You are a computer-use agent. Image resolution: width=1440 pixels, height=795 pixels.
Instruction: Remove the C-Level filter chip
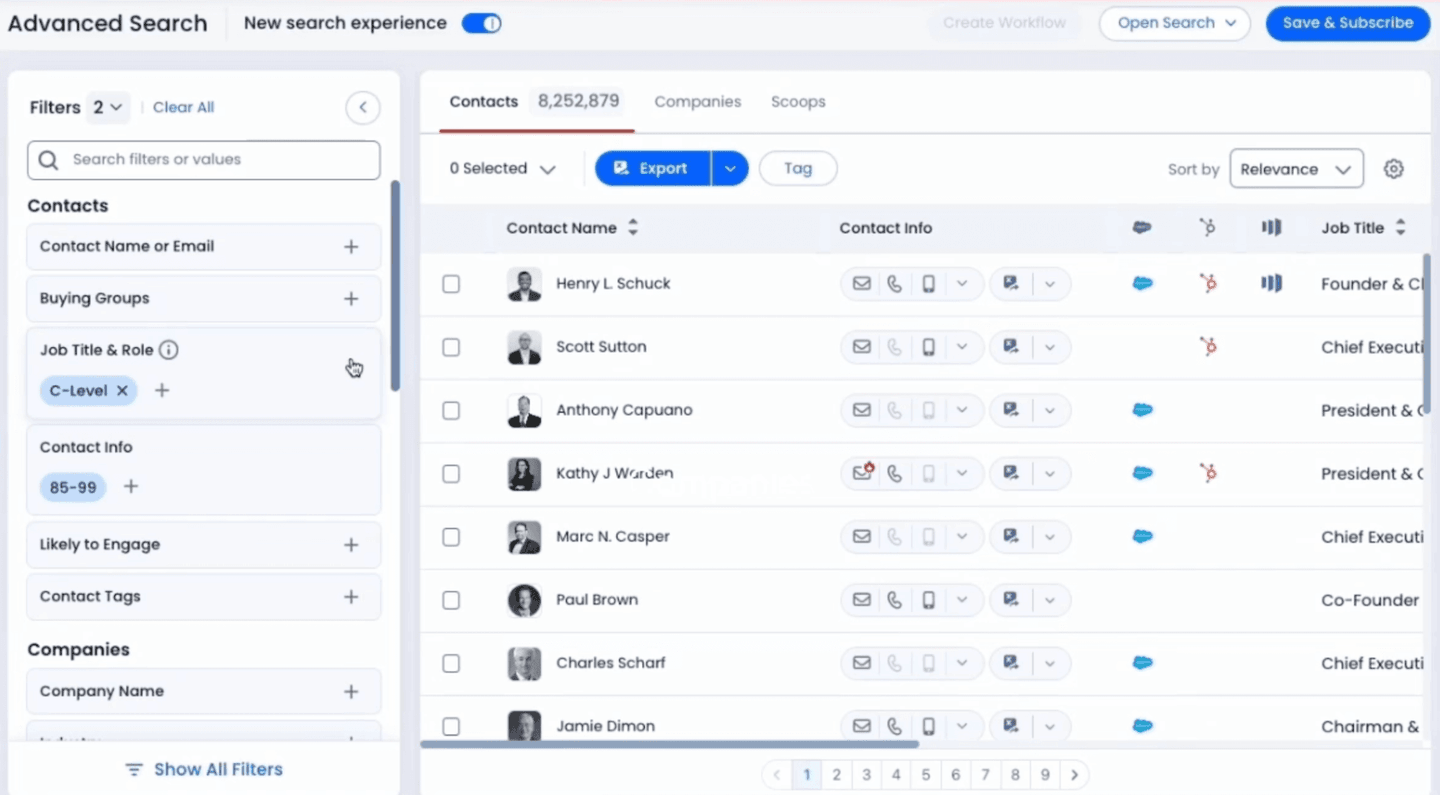(122, 391)
